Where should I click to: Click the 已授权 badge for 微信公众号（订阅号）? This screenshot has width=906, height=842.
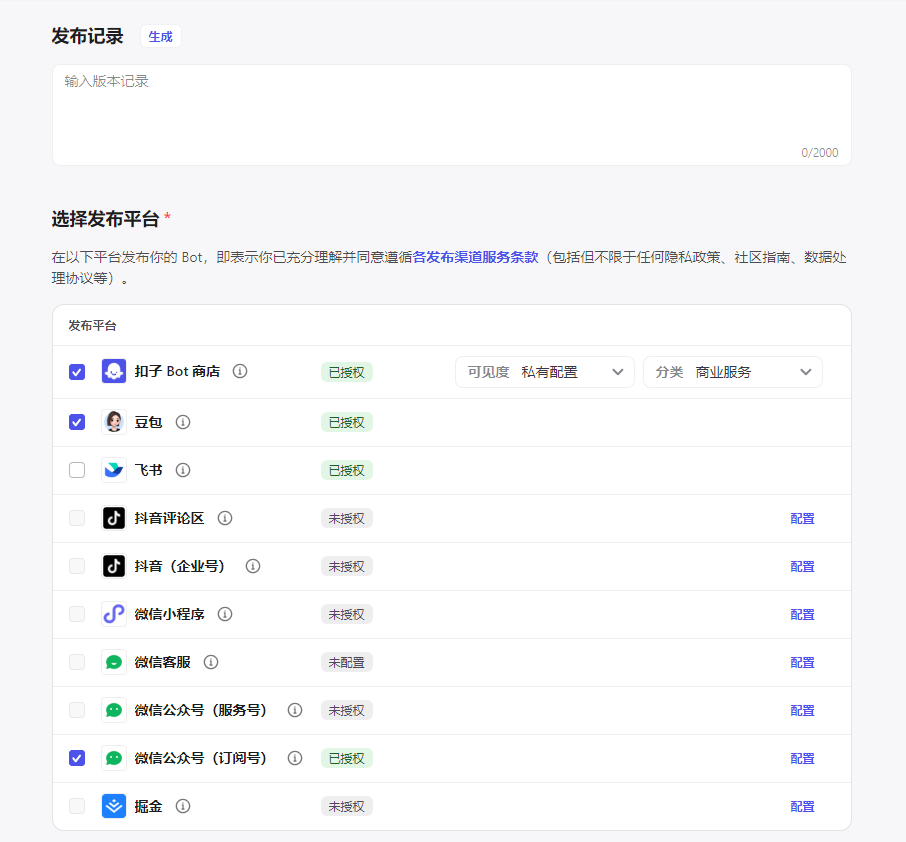click(347, 758)
